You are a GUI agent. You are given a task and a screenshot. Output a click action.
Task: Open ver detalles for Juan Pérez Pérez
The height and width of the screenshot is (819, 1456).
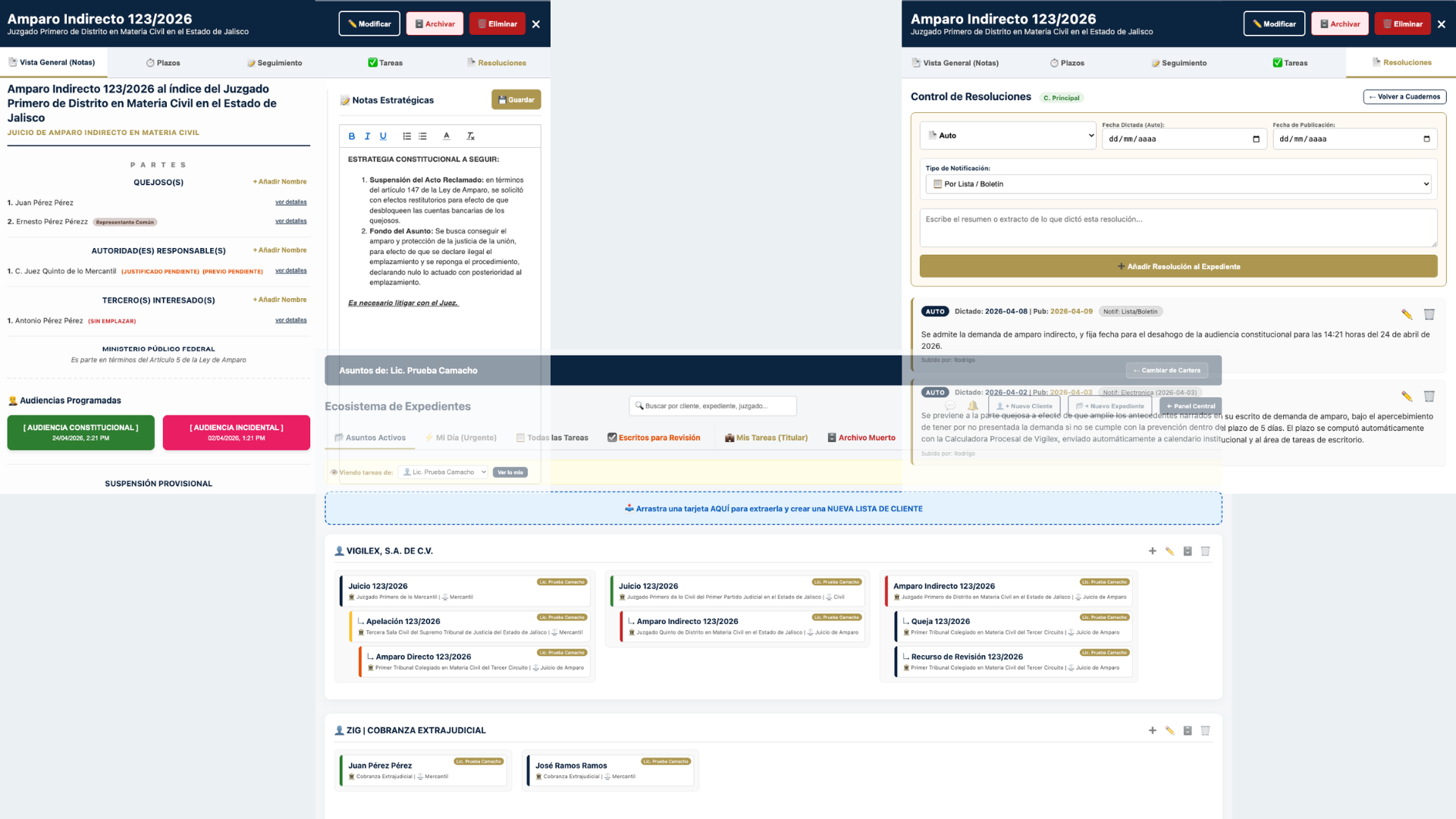291,202
